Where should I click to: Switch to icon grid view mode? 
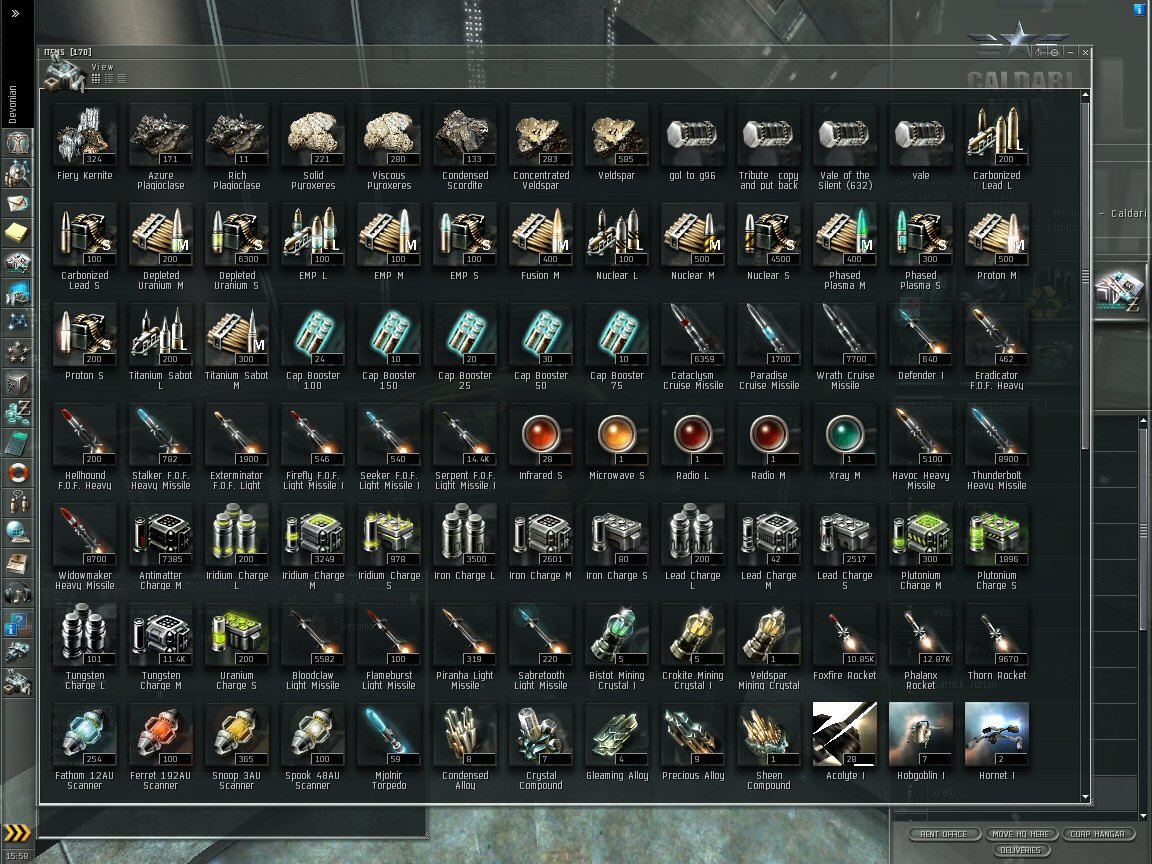[96, 79]
